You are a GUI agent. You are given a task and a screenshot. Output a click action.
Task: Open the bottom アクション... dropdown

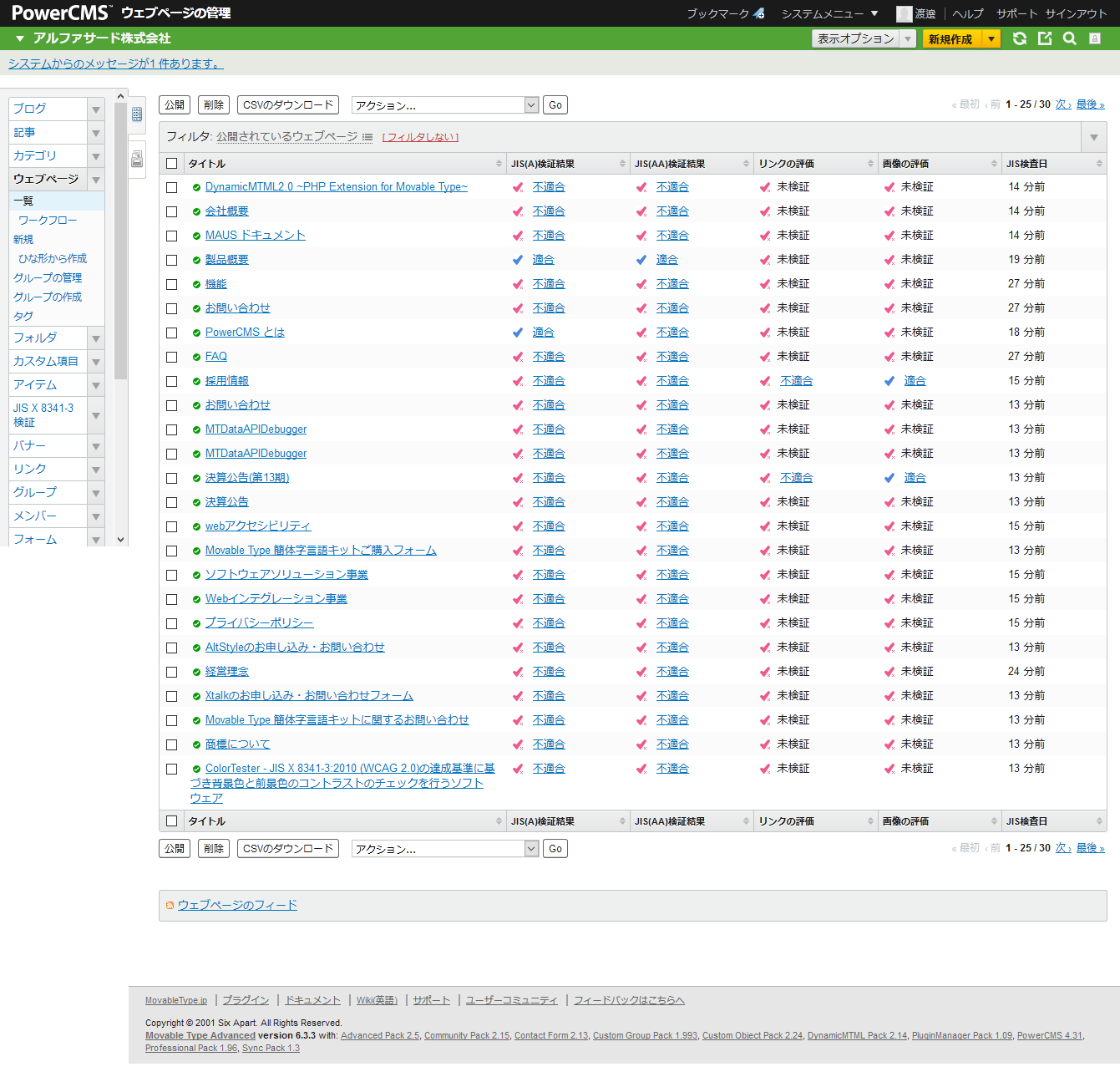[x=445, y=849]
